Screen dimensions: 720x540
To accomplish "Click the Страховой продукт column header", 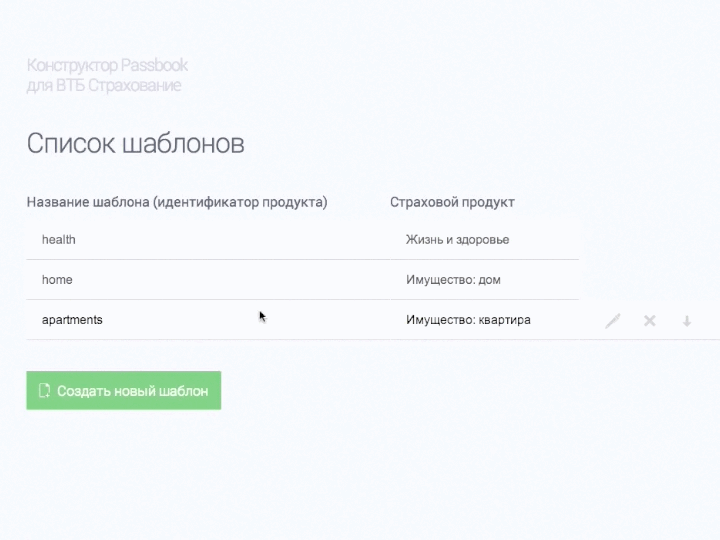I will (452, 202).
